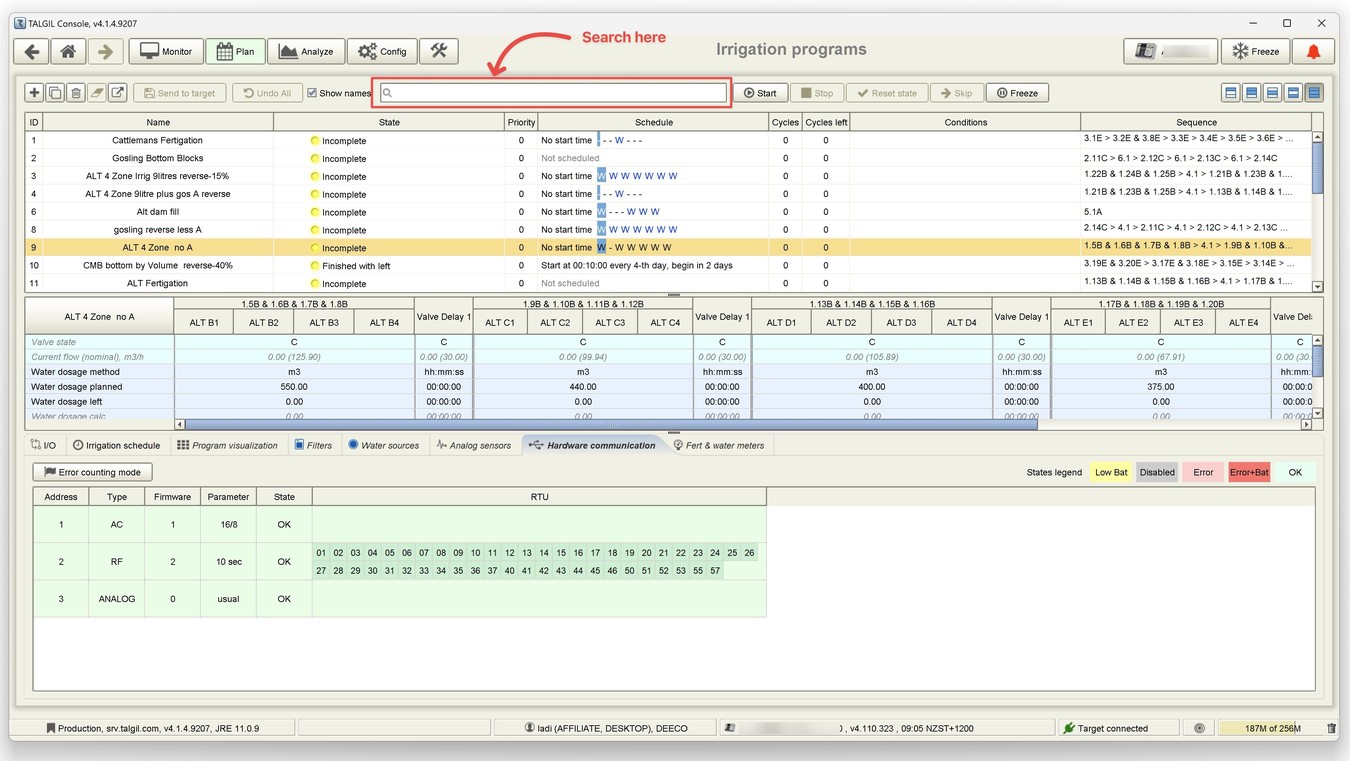Switch to the Filters tab

coord(313,445)
